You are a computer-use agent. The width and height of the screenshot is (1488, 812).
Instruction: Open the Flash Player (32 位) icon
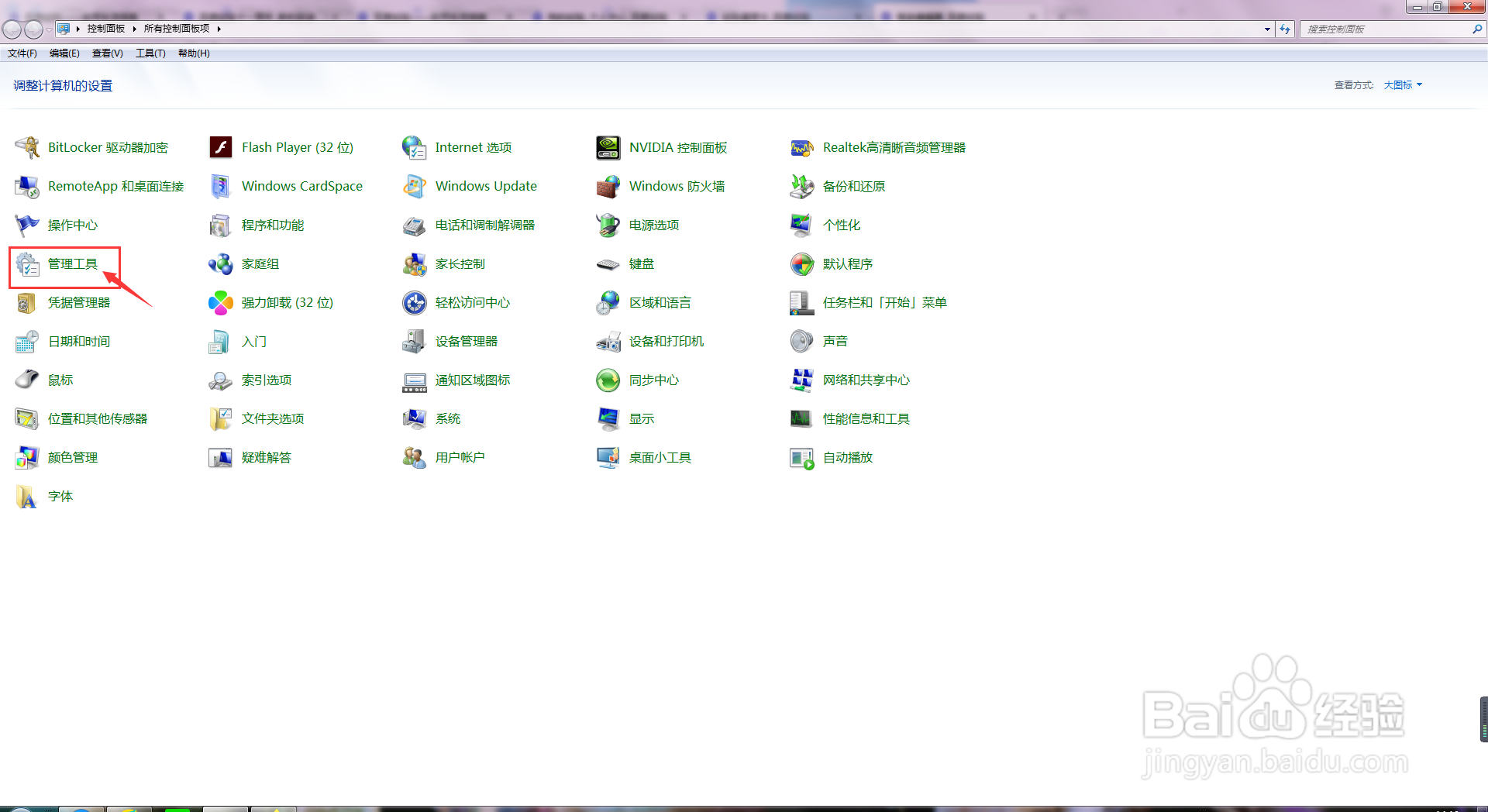point(221,147)
